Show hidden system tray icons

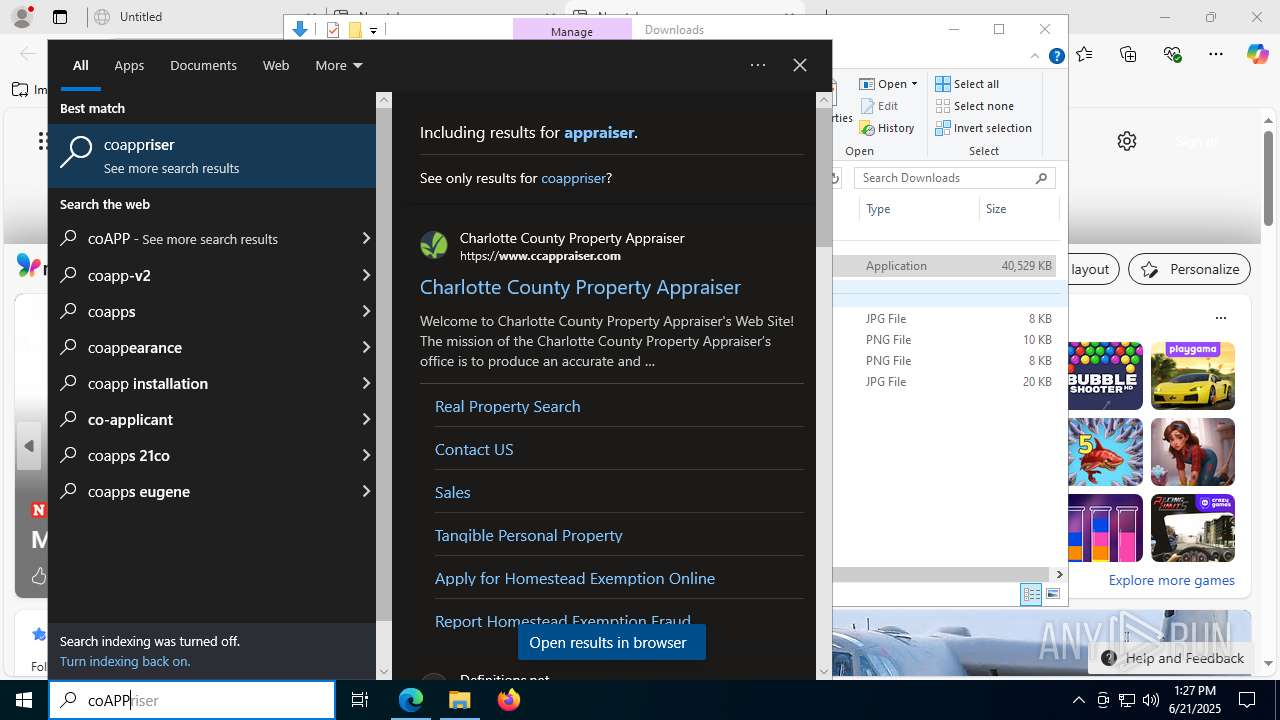(1078, 700)
